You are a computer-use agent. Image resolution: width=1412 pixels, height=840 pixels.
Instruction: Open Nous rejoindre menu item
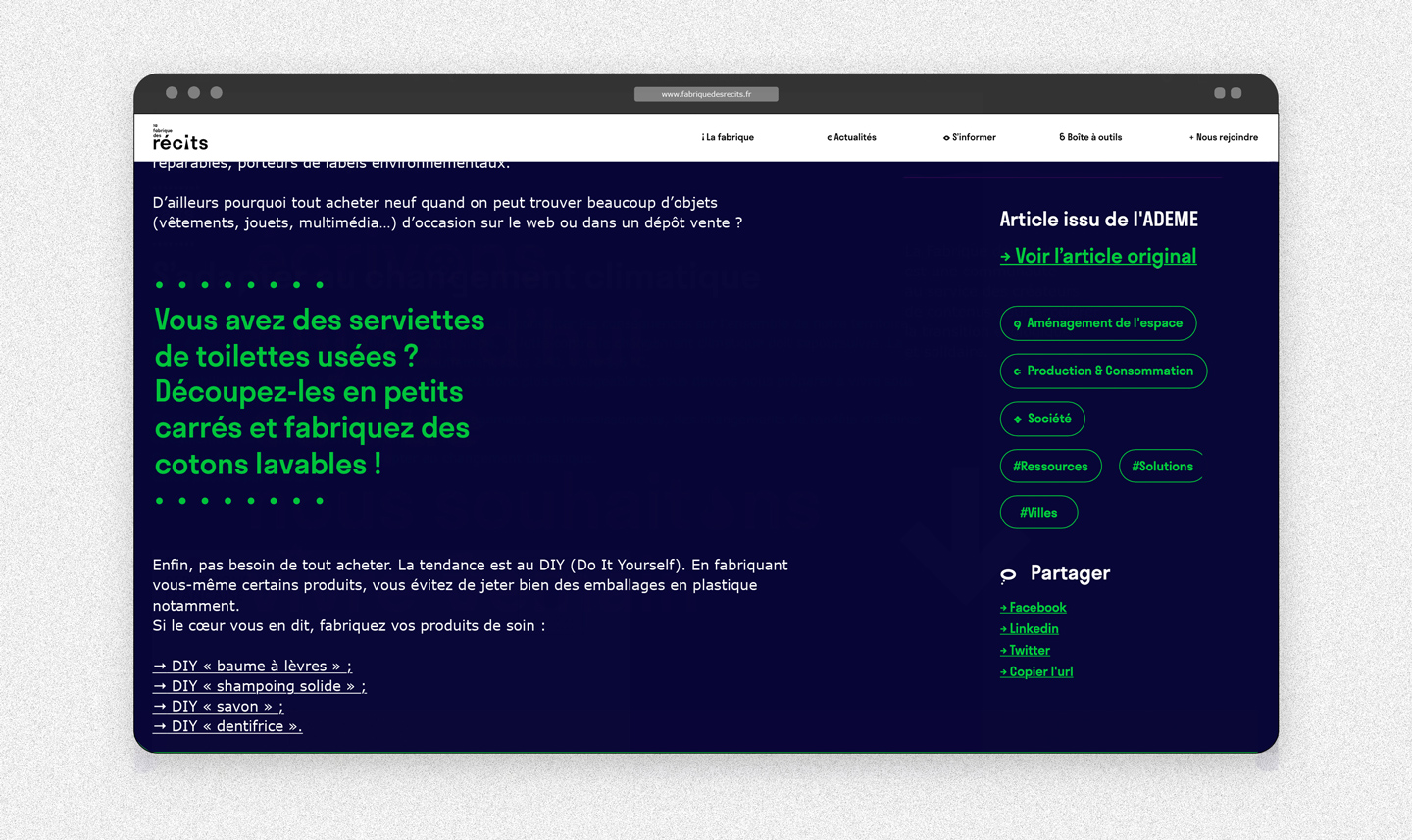(1223, 137)
